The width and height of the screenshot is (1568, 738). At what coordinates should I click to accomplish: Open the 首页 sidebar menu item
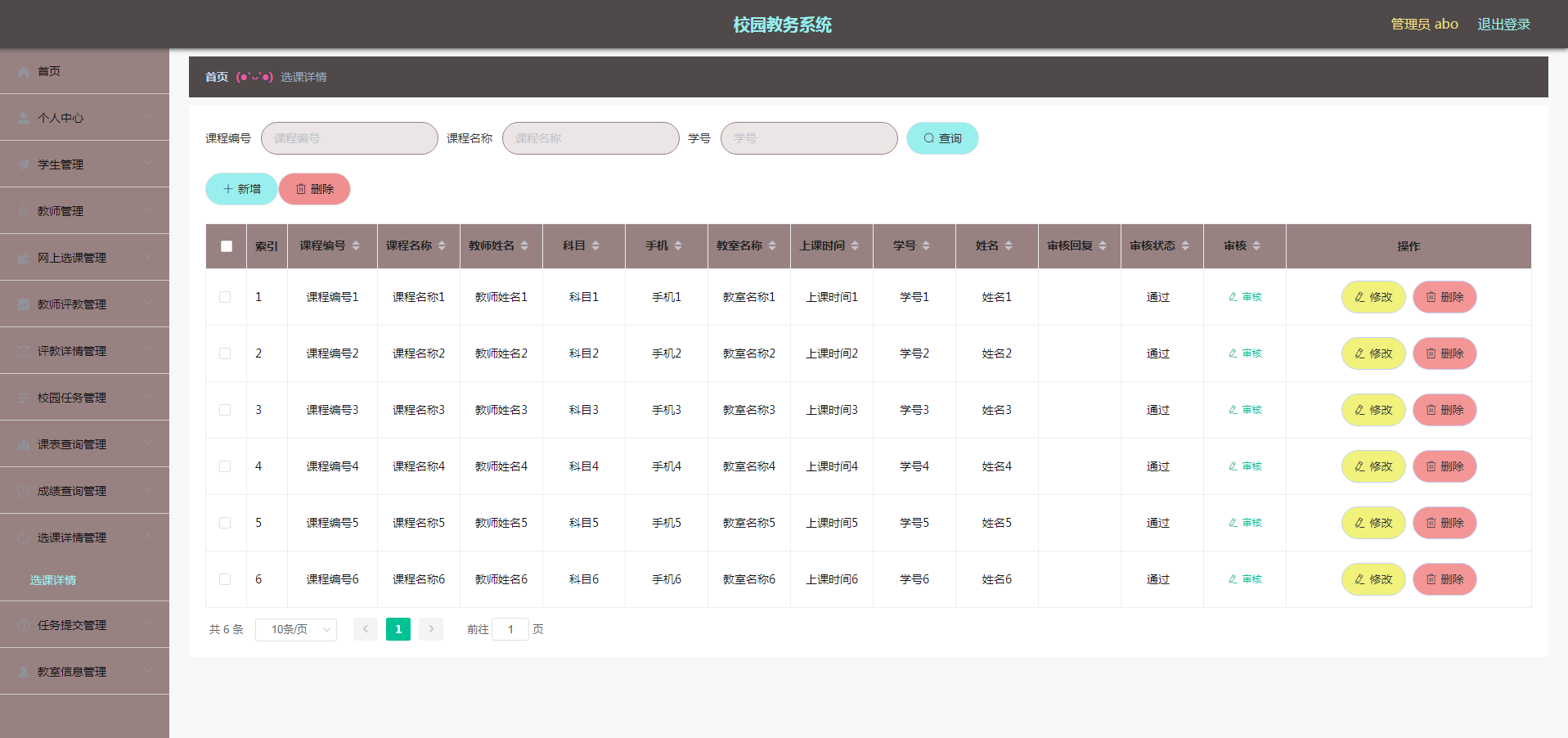tap(84, 71)
